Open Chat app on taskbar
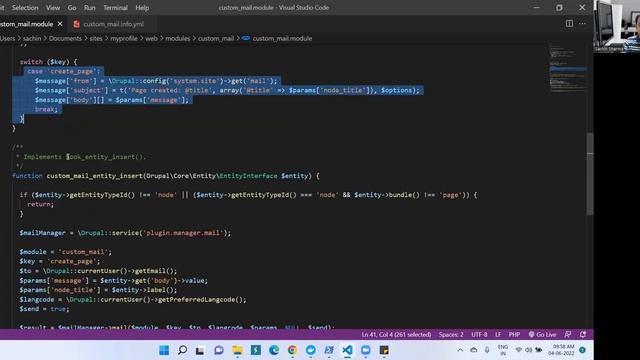Image resolution: width=640 pixels, height=360 pixels. click(219, 350)
